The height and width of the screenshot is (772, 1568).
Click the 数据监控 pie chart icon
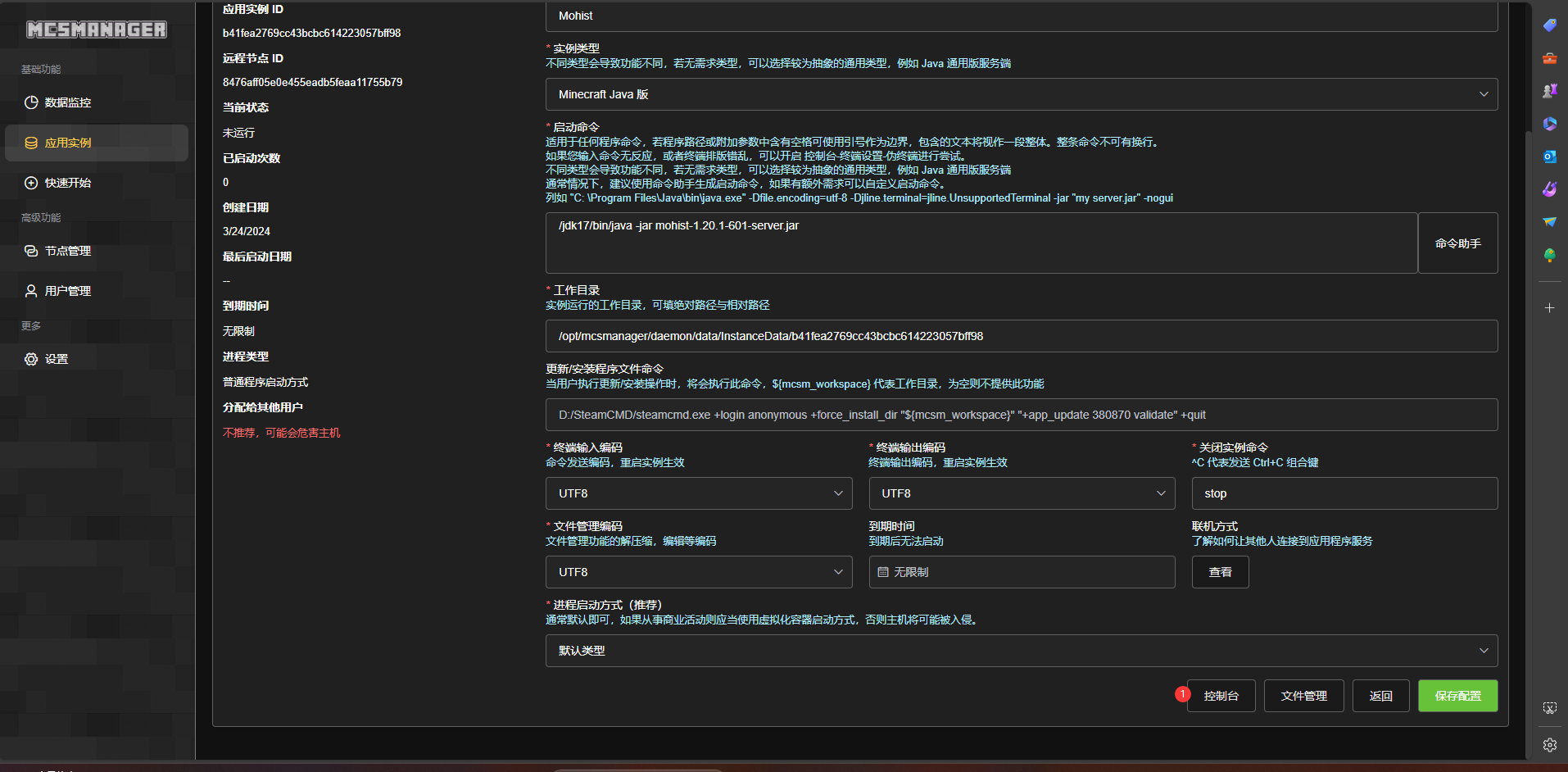(x=31, y=102)
